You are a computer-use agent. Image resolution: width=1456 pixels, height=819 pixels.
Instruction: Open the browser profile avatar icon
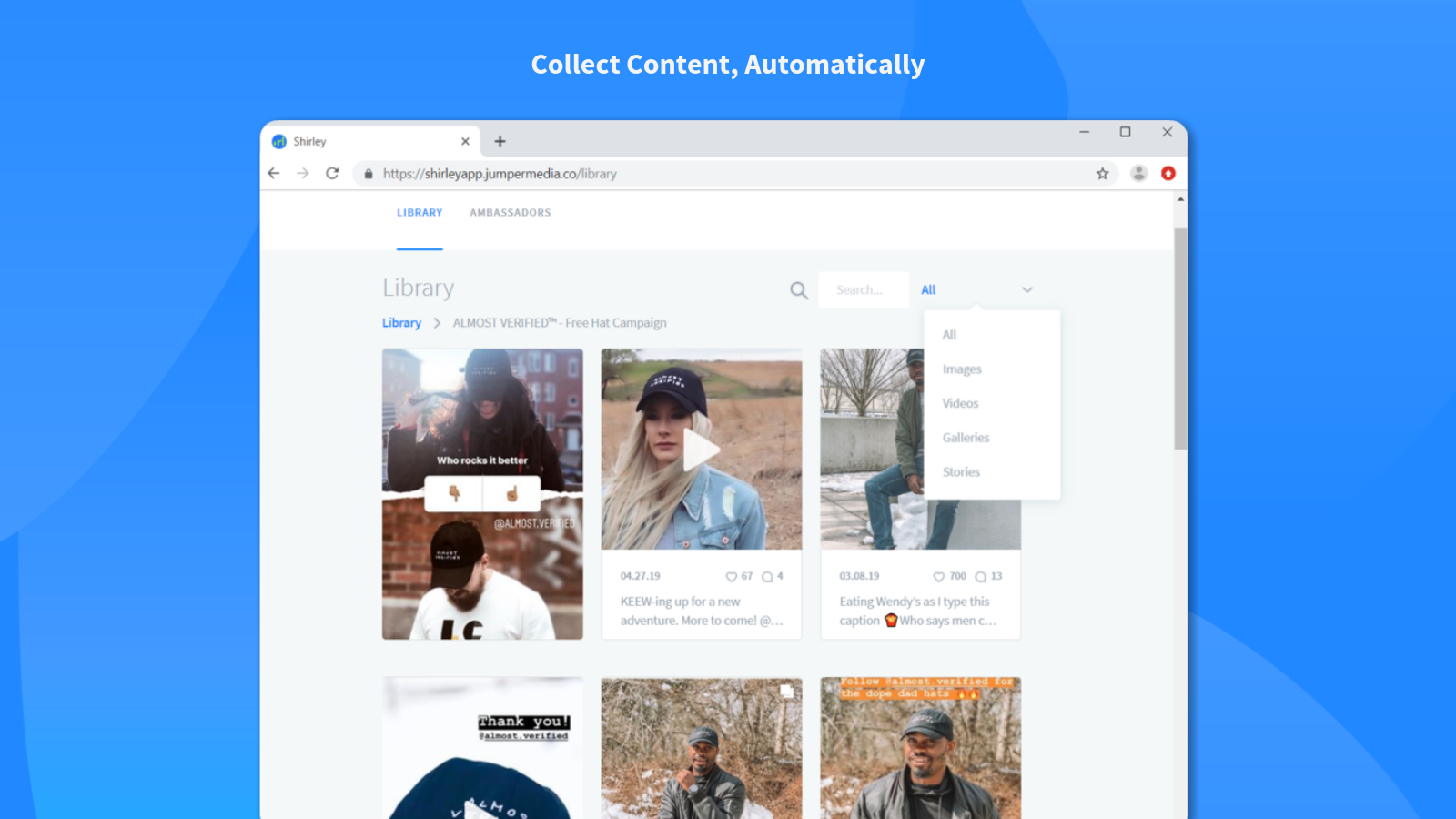click(1138, 173)
